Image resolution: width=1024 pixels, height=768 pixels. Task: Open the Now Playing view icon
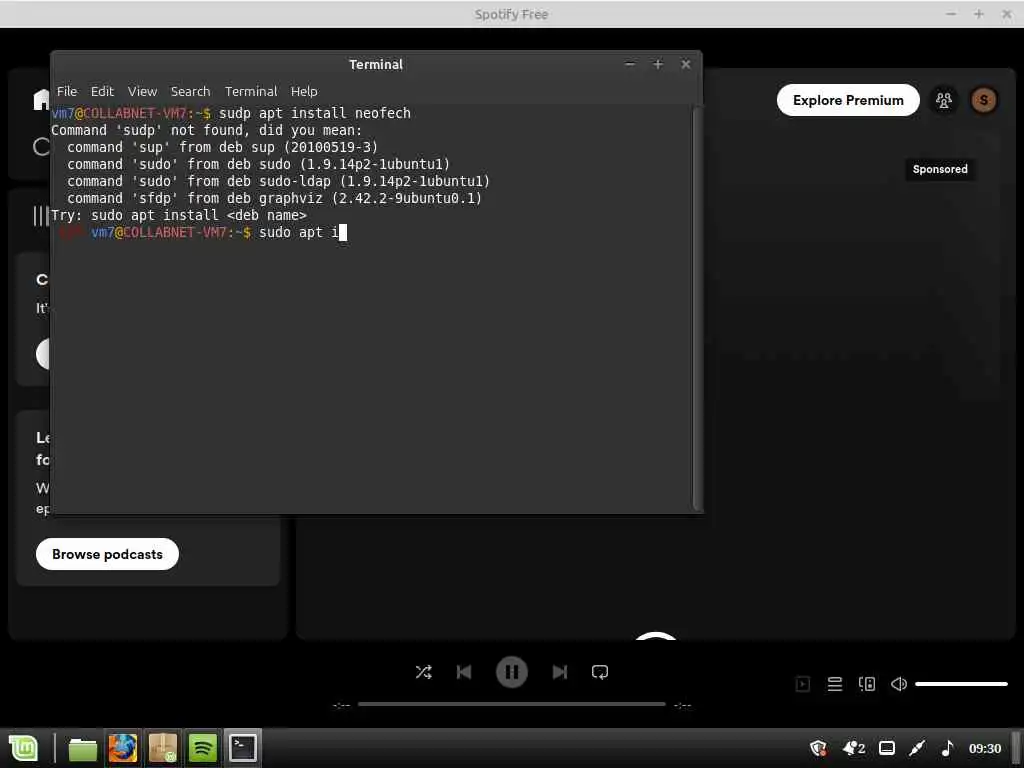coord(803,684)
